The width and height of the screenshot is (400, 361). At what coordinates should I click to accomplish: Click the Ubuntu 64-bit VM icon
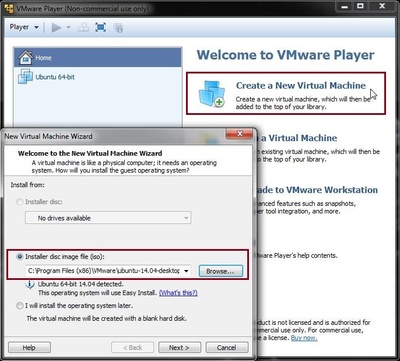tap(25, 77)
